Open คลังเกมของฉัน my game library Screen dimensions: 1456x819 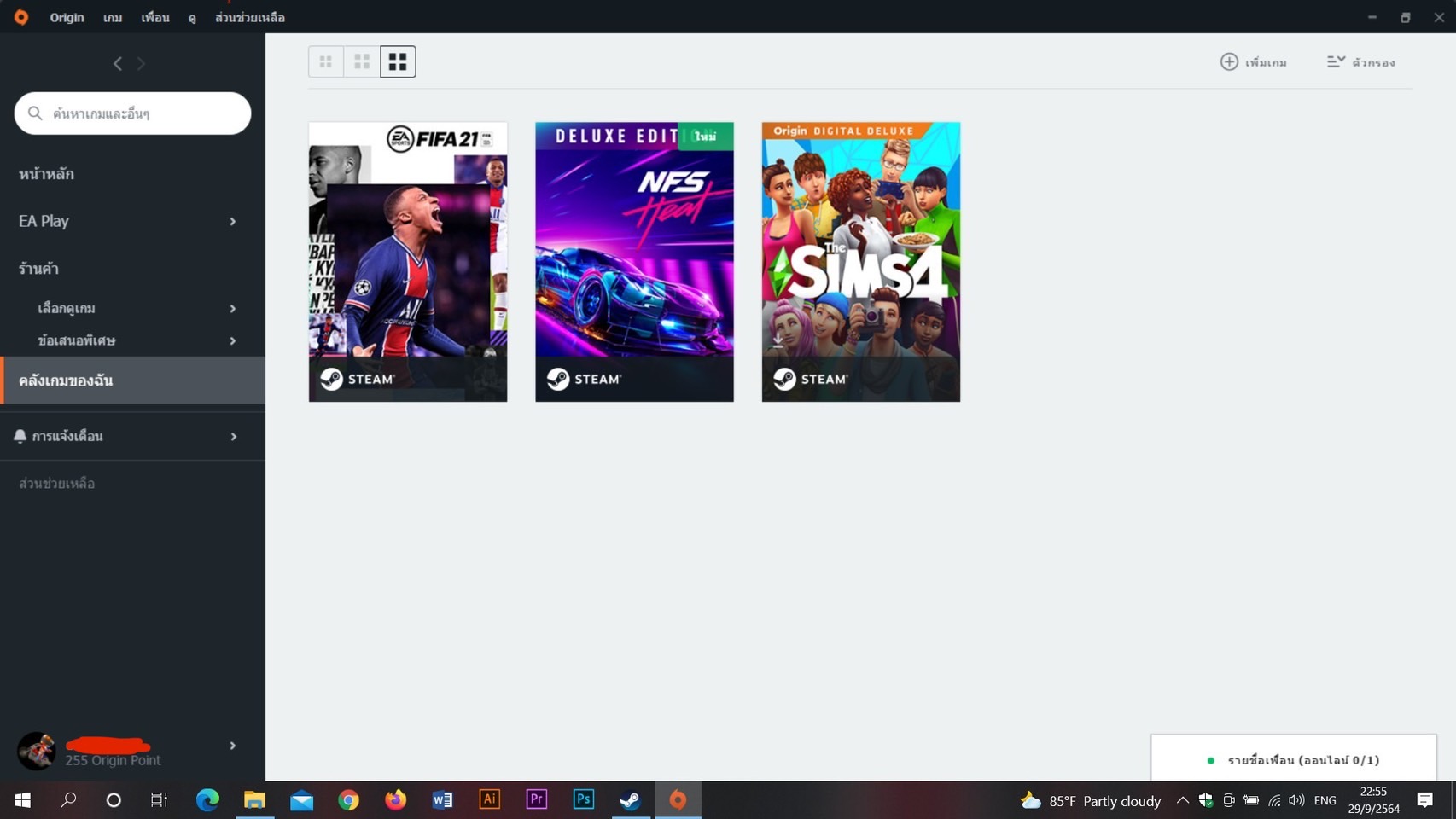coord(132,380)
